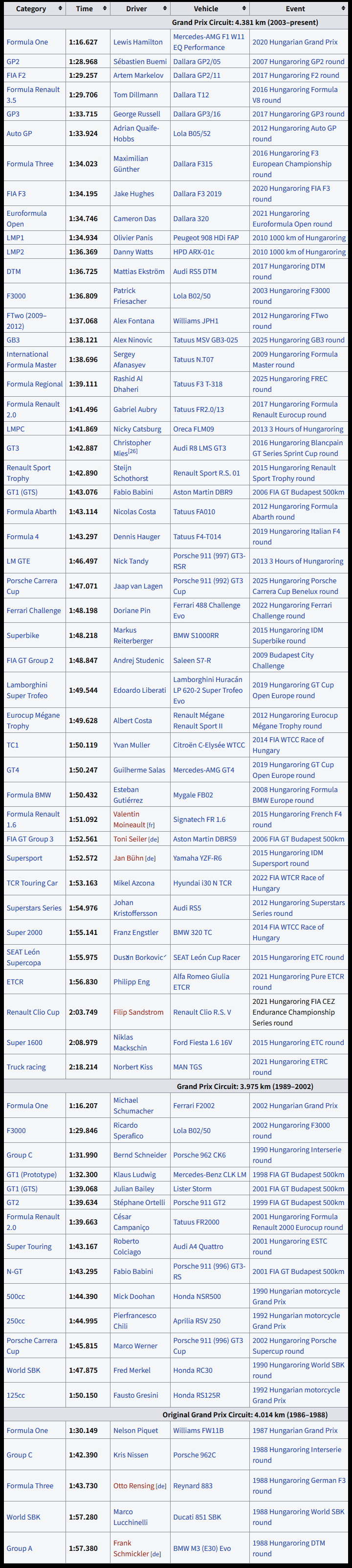Open Mercedes-AMG F1 W11 EQ Performance link
The image size is (352, 1568).
point(209,42)
